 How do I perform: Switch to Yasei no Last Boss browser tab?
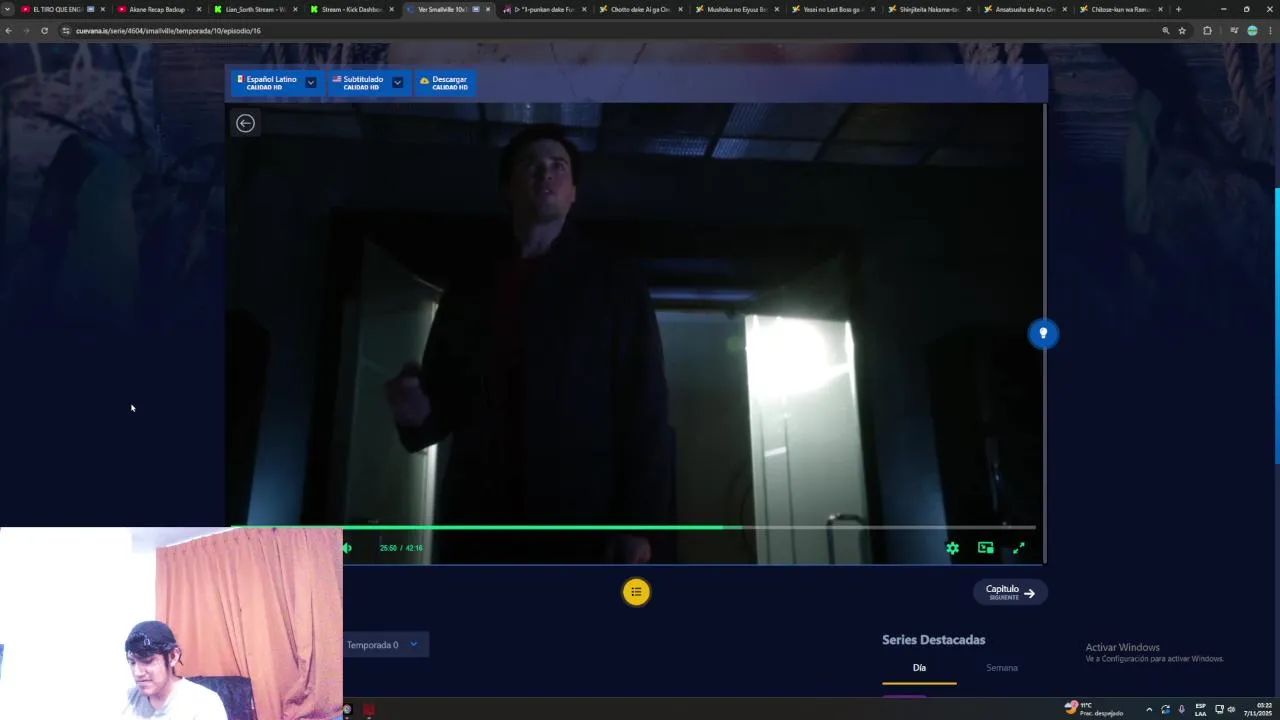coord(833,9)
